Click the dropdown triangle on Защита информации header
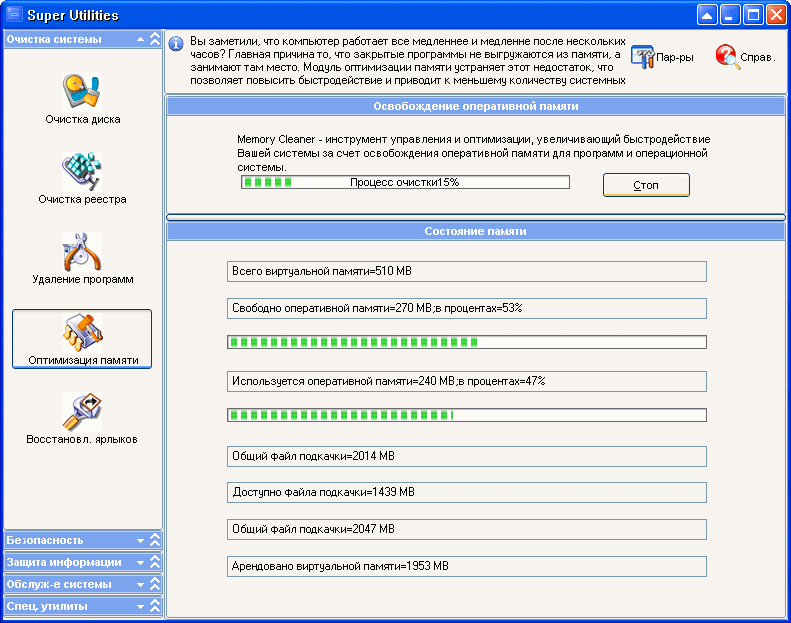This screenshot has height=623, width=791. click(x=141, y=562)
